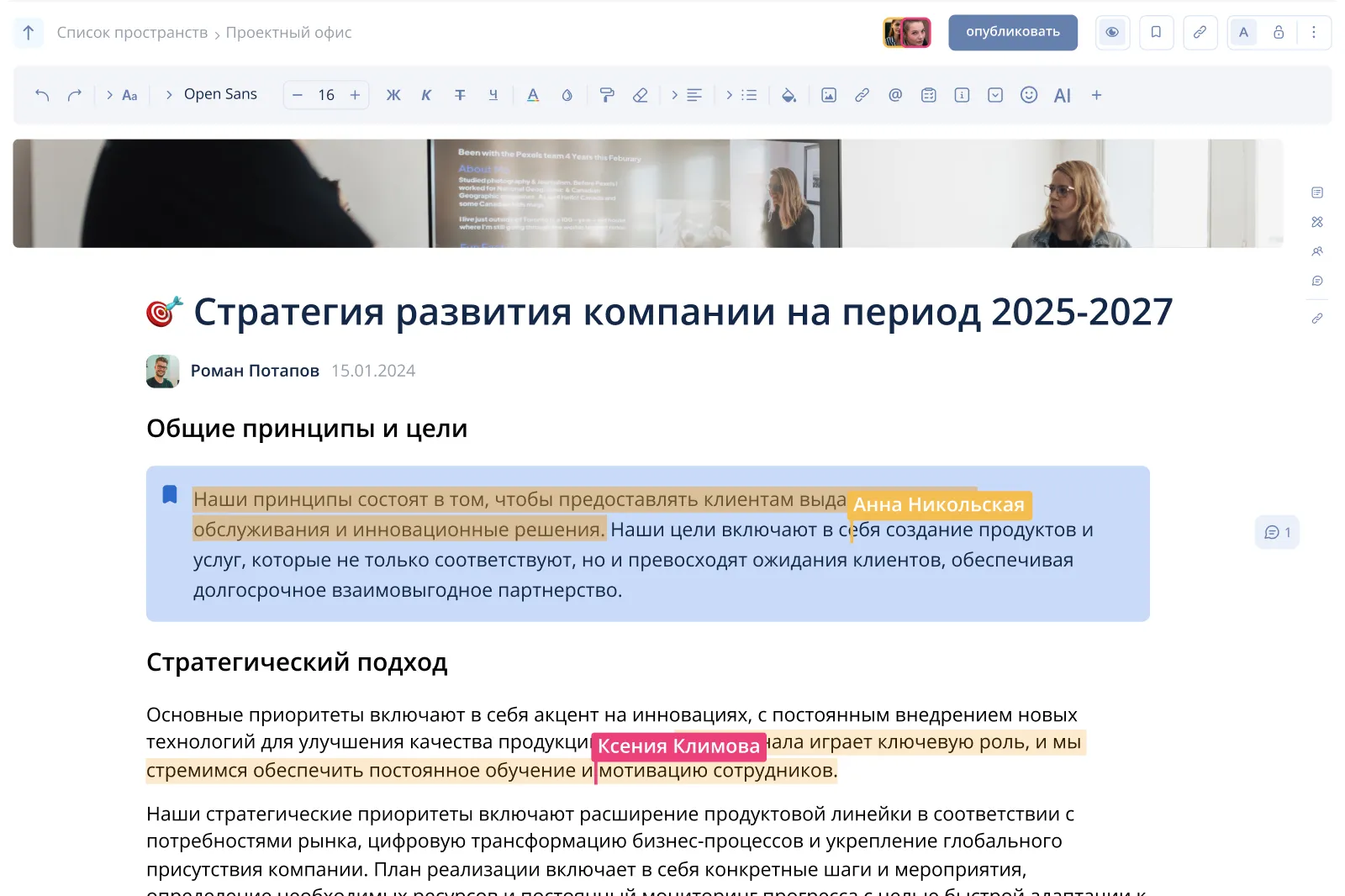
Task: Expand the text alignment options
Action: point(687,95)
